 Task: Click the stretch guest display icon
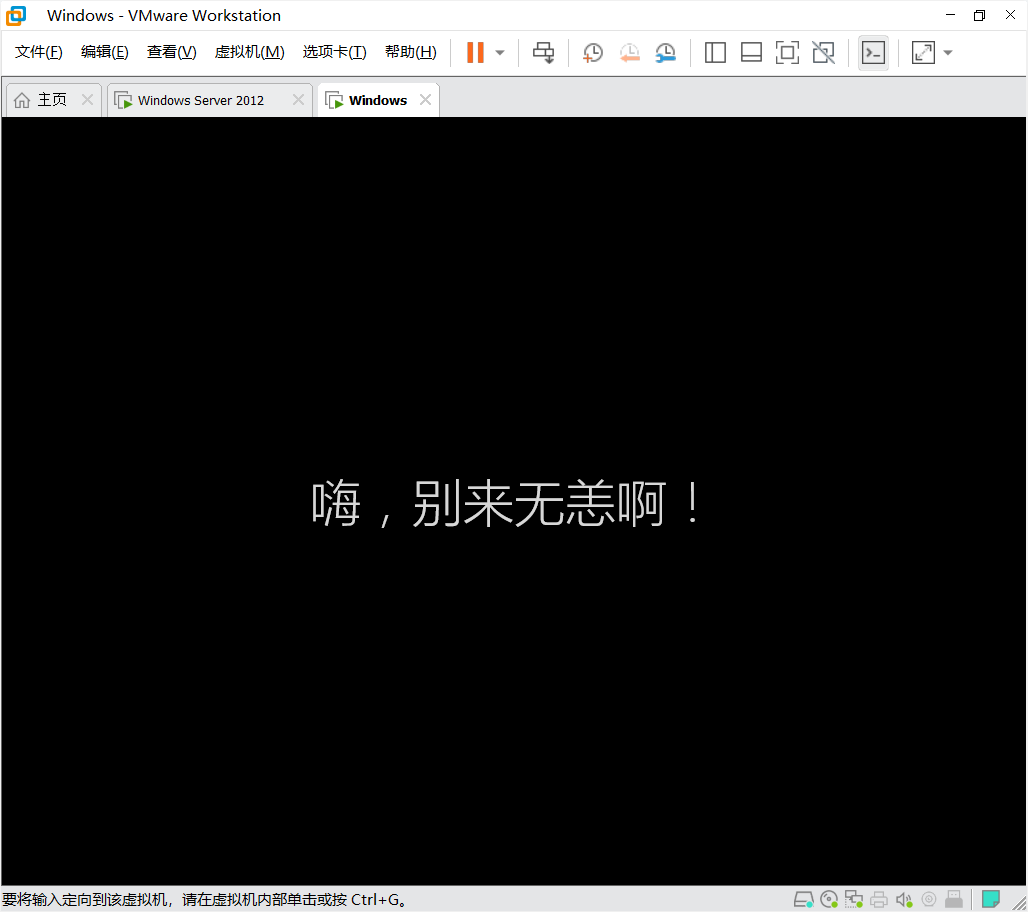point(923,52)
